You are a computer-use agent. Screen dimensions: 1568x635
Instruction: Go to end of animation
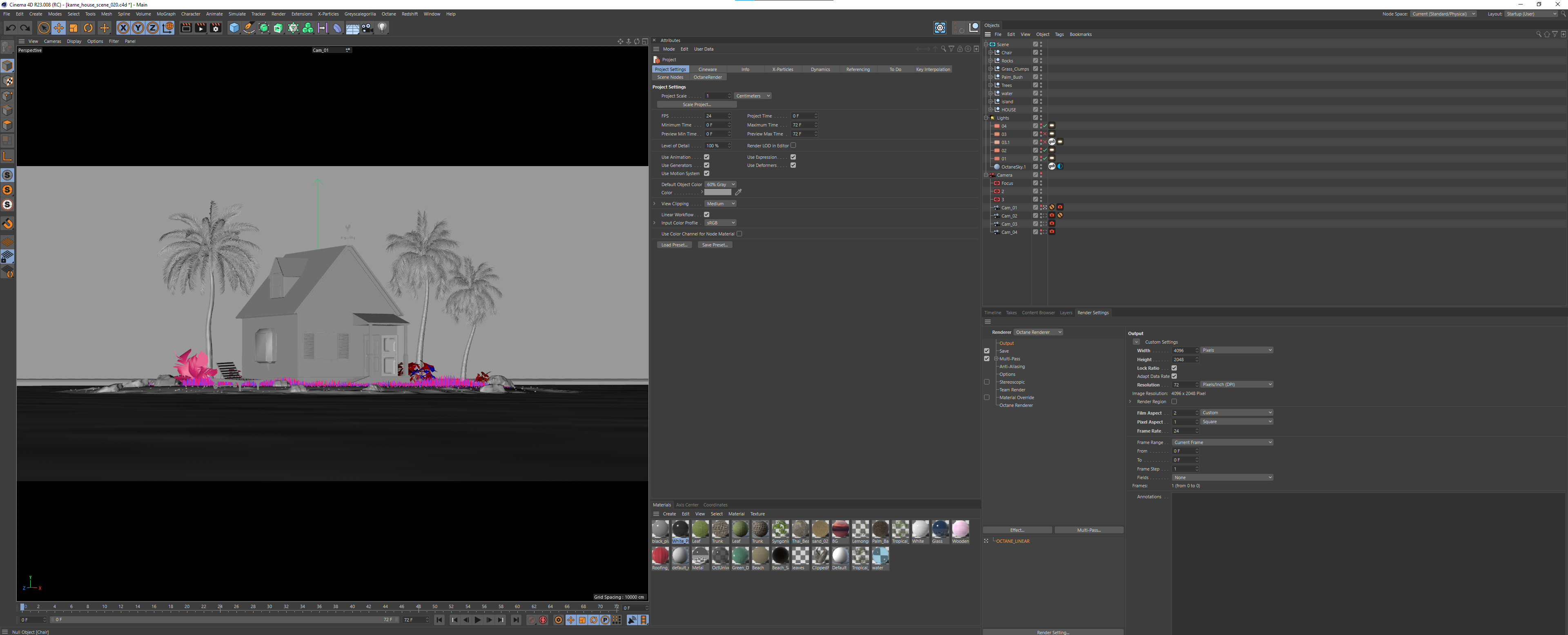tap(516, 620)
